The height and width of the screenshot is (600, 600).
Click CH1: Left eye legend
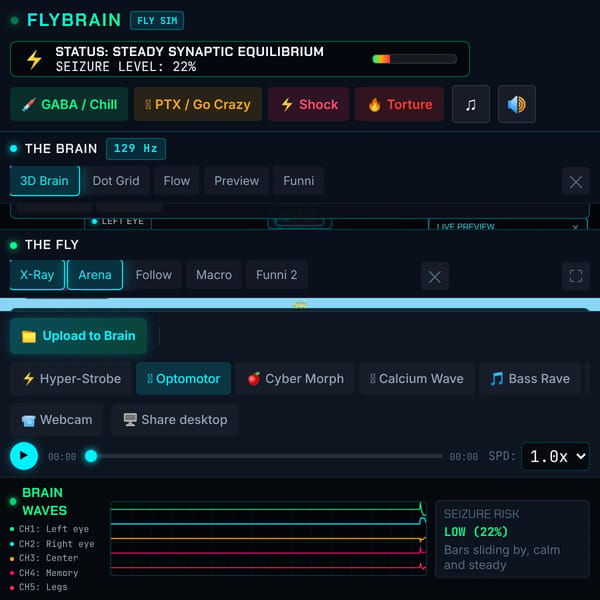pos(49,529)
